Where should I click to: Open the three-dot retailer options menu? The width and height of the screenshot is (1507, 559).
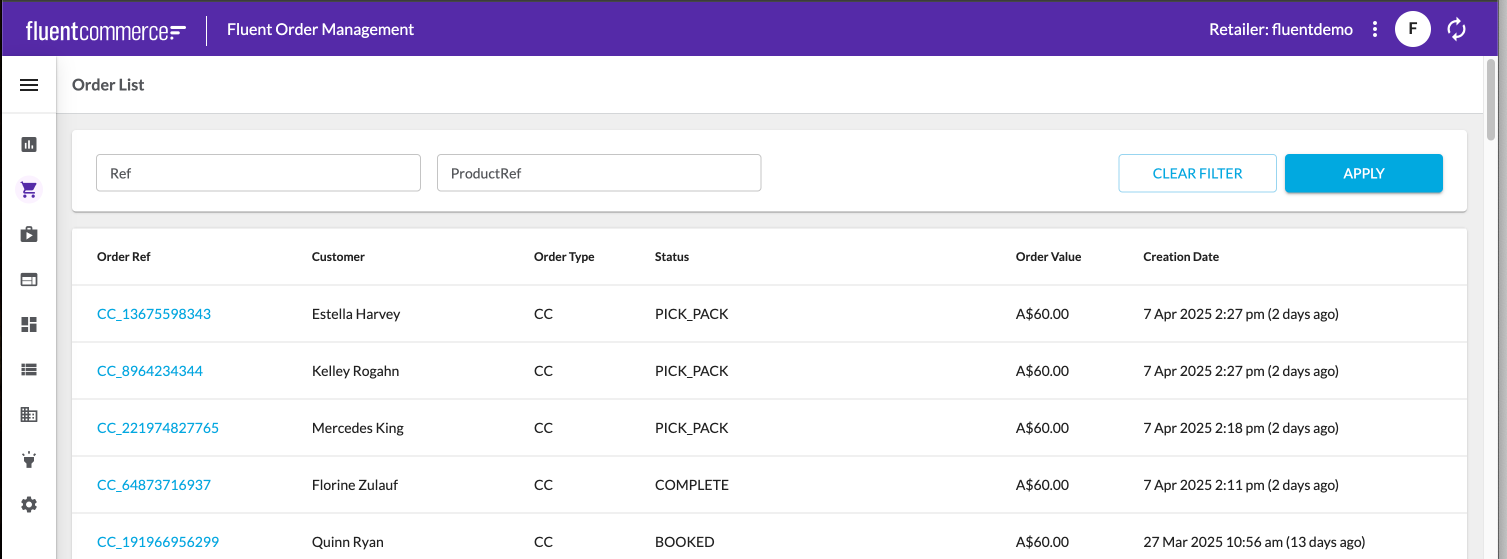pyautogui.click(x=1375, y=29)
